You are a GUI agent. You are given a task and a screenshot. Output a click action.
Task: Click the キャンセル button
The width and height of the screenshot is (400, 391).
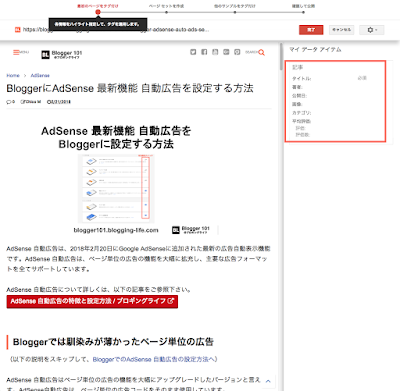click(x=341, y=30)
